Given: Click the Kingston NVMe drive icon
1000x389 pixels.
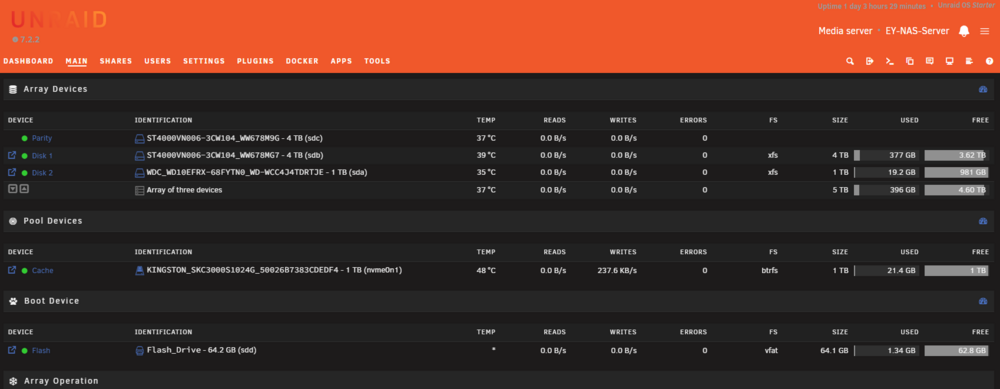Looking at the screenshot, I should tap(140, 270).
